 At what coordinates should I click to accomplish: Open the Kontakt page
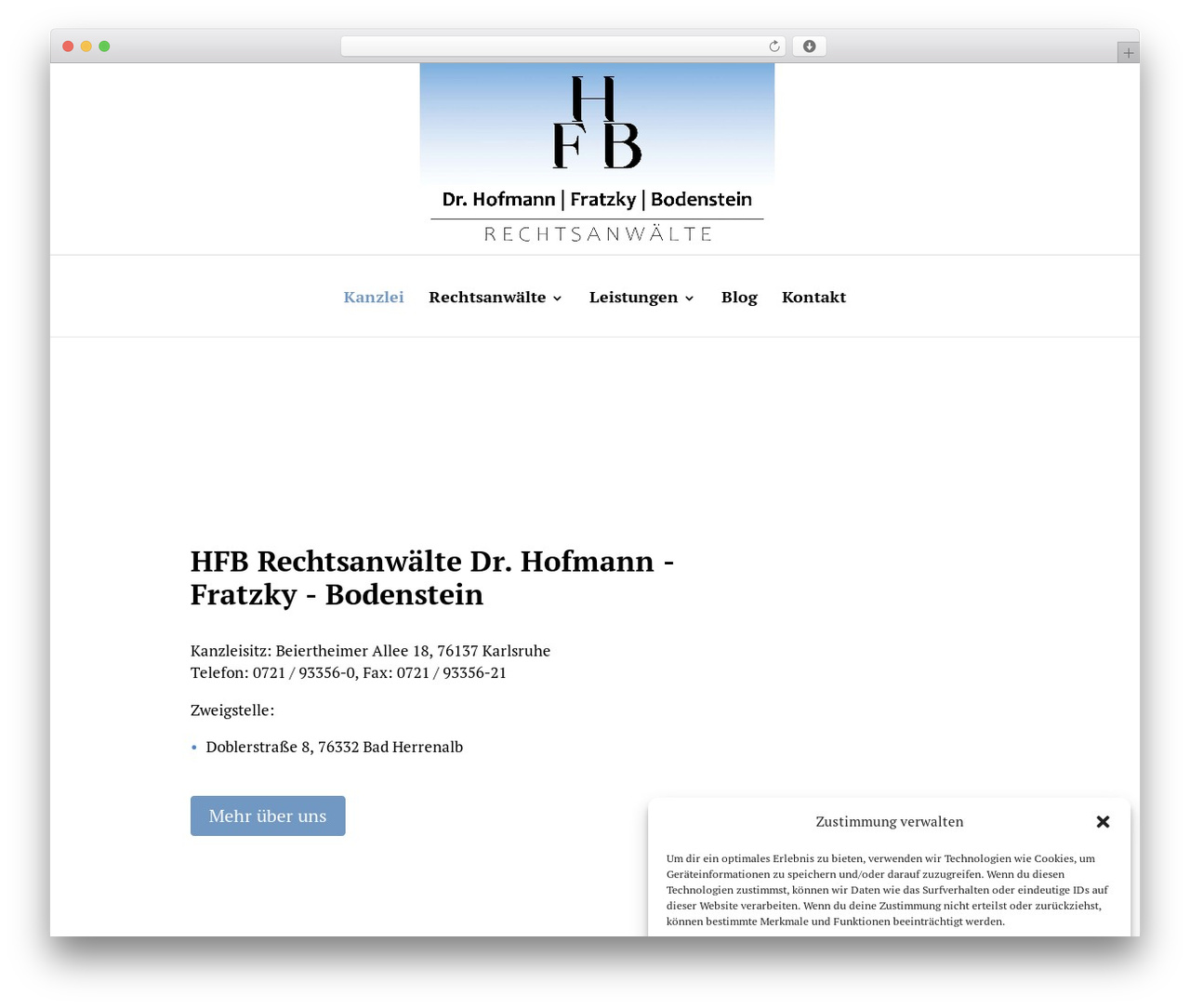(x=813, y=298)
